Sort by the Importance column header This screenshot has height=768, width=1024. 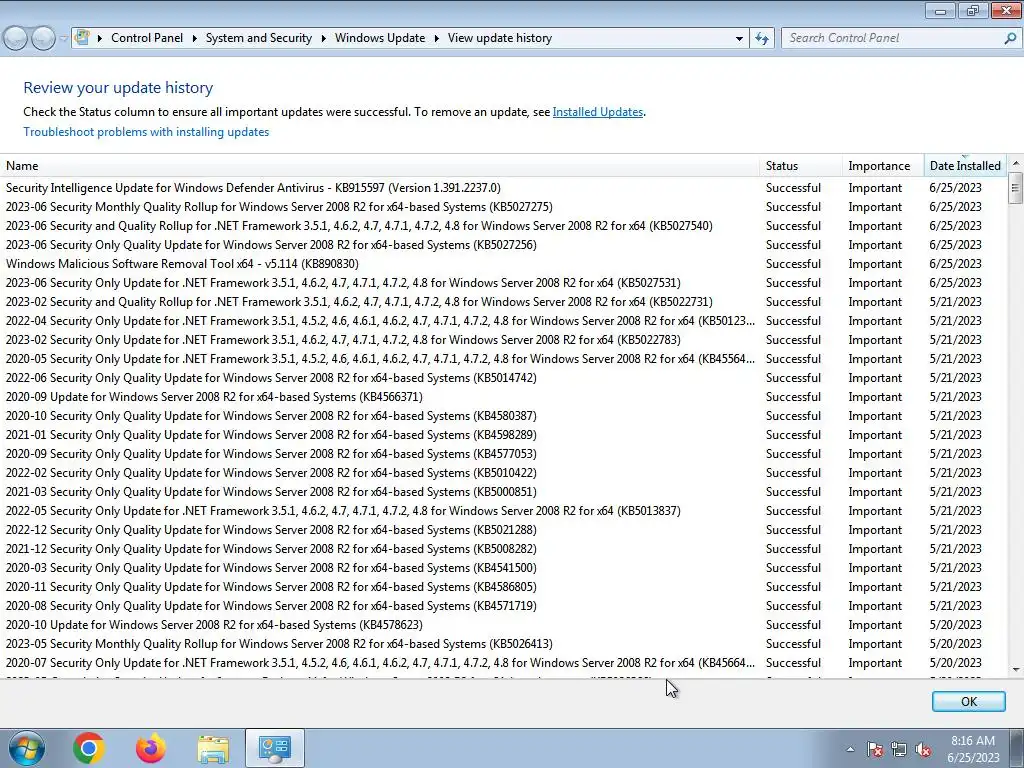pos(883,166)
